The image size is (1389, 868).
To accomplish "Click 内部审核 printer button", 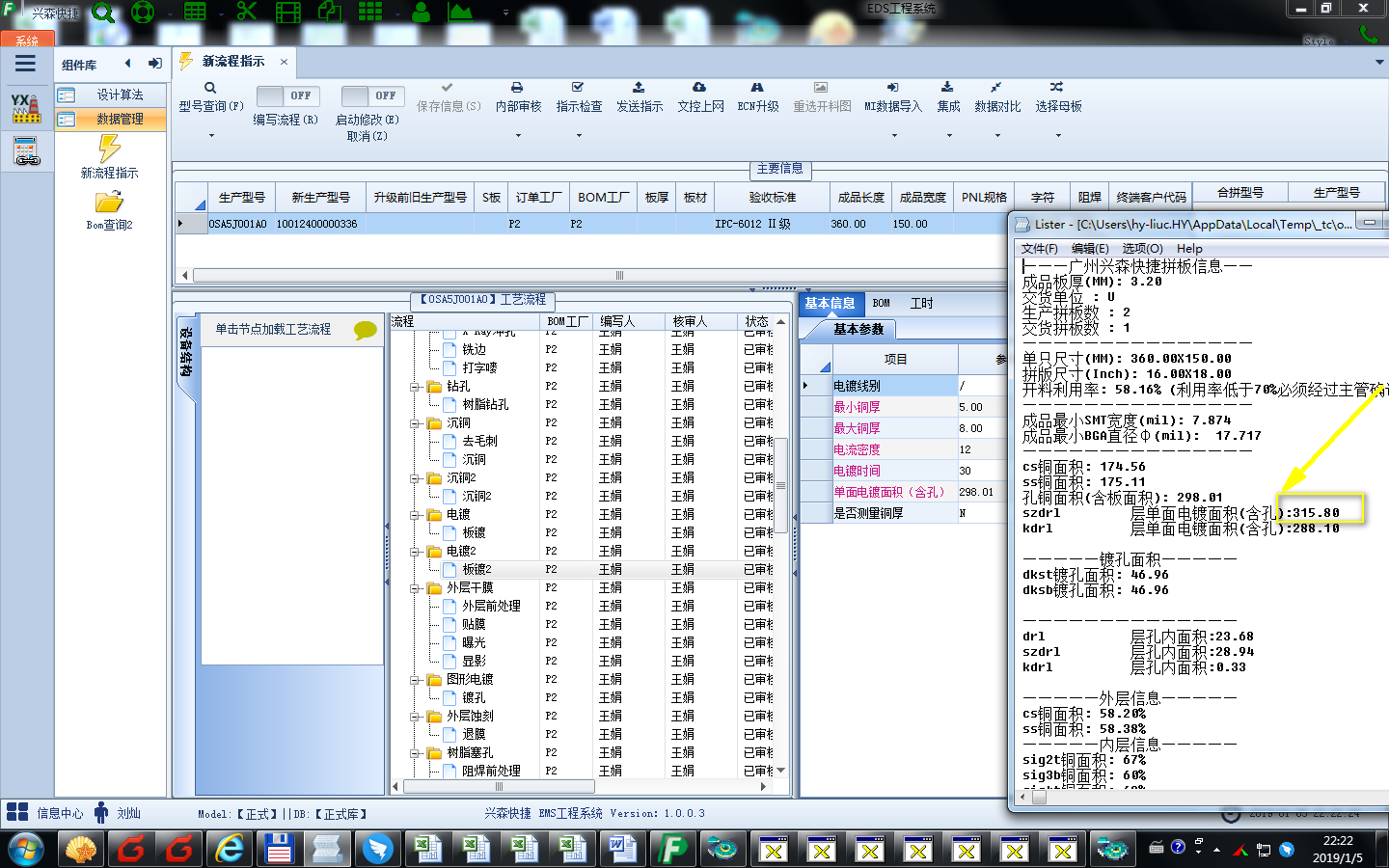I will (518, 97).
